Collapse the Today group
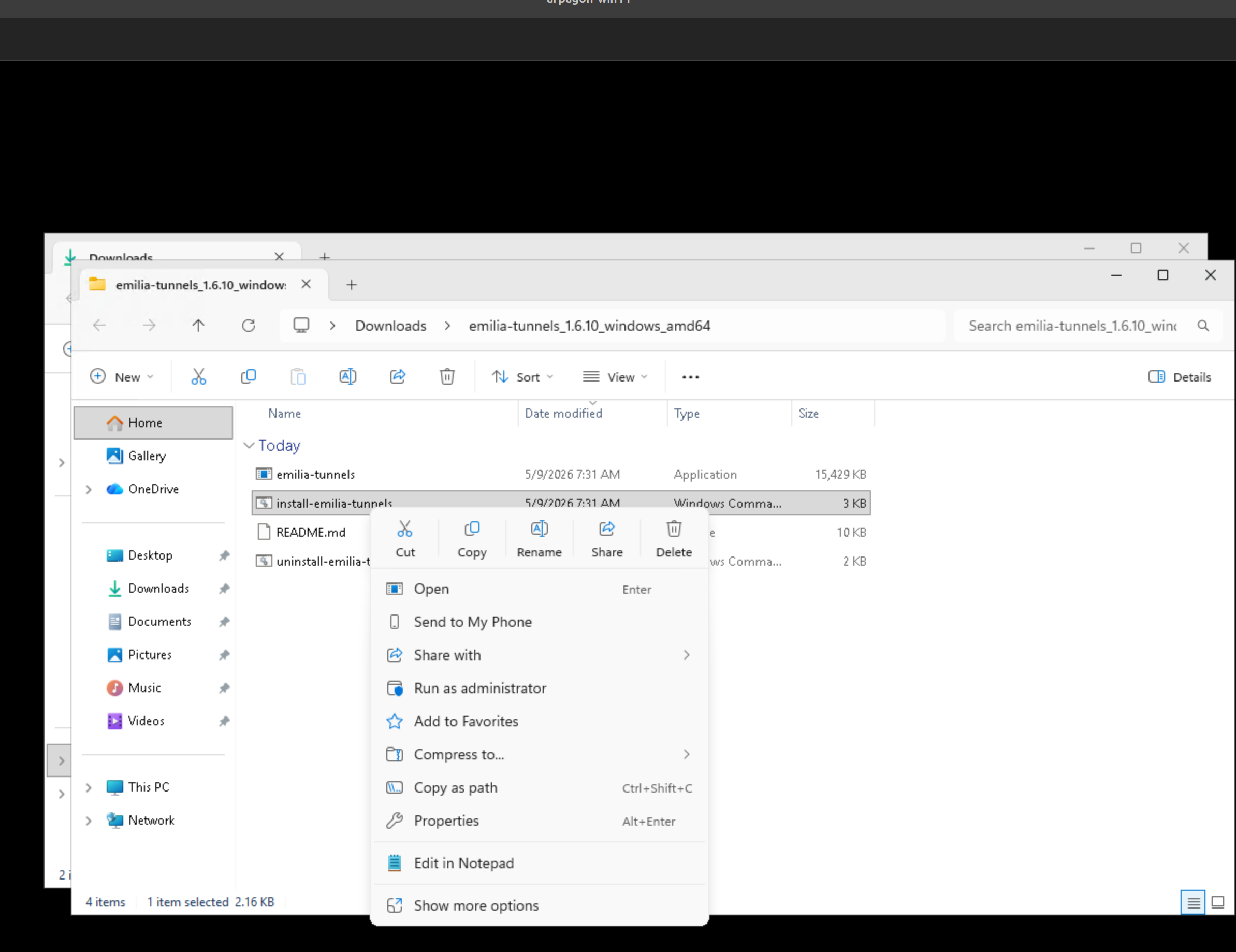 pos(249,446)
